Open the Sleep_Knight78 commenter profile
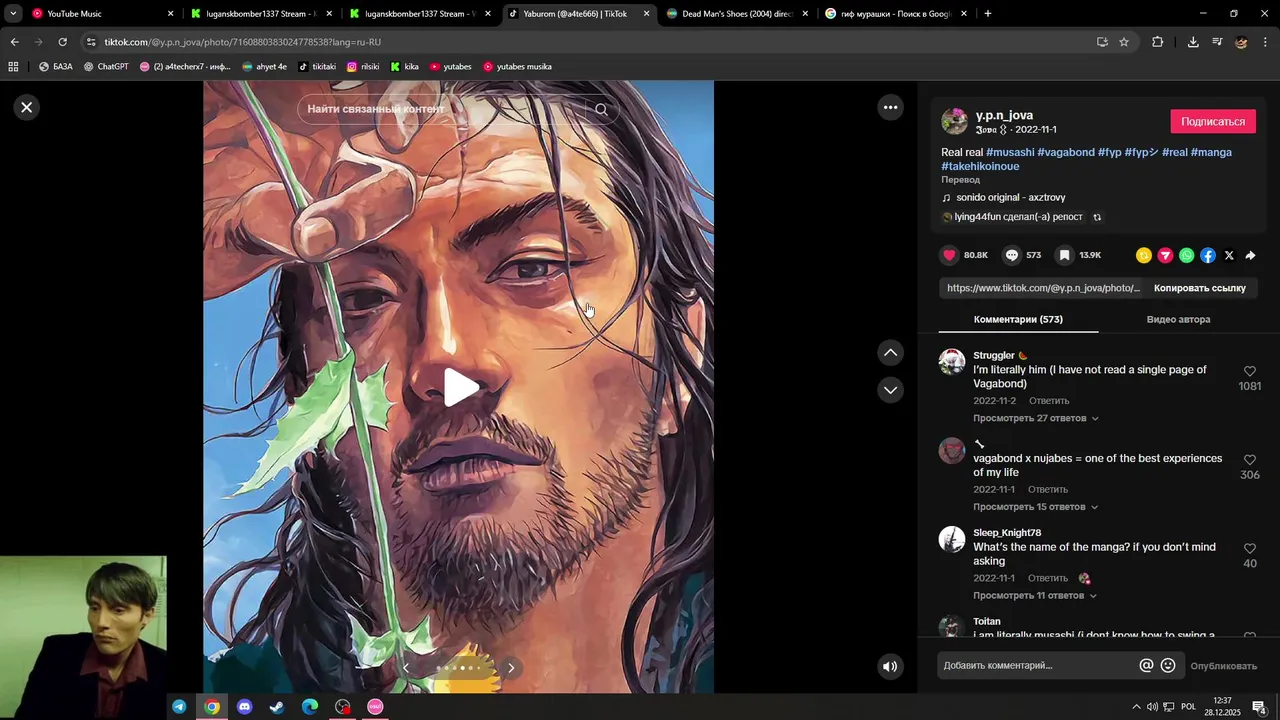Screen dimensions: 1280x720 tap(1007, 533)
